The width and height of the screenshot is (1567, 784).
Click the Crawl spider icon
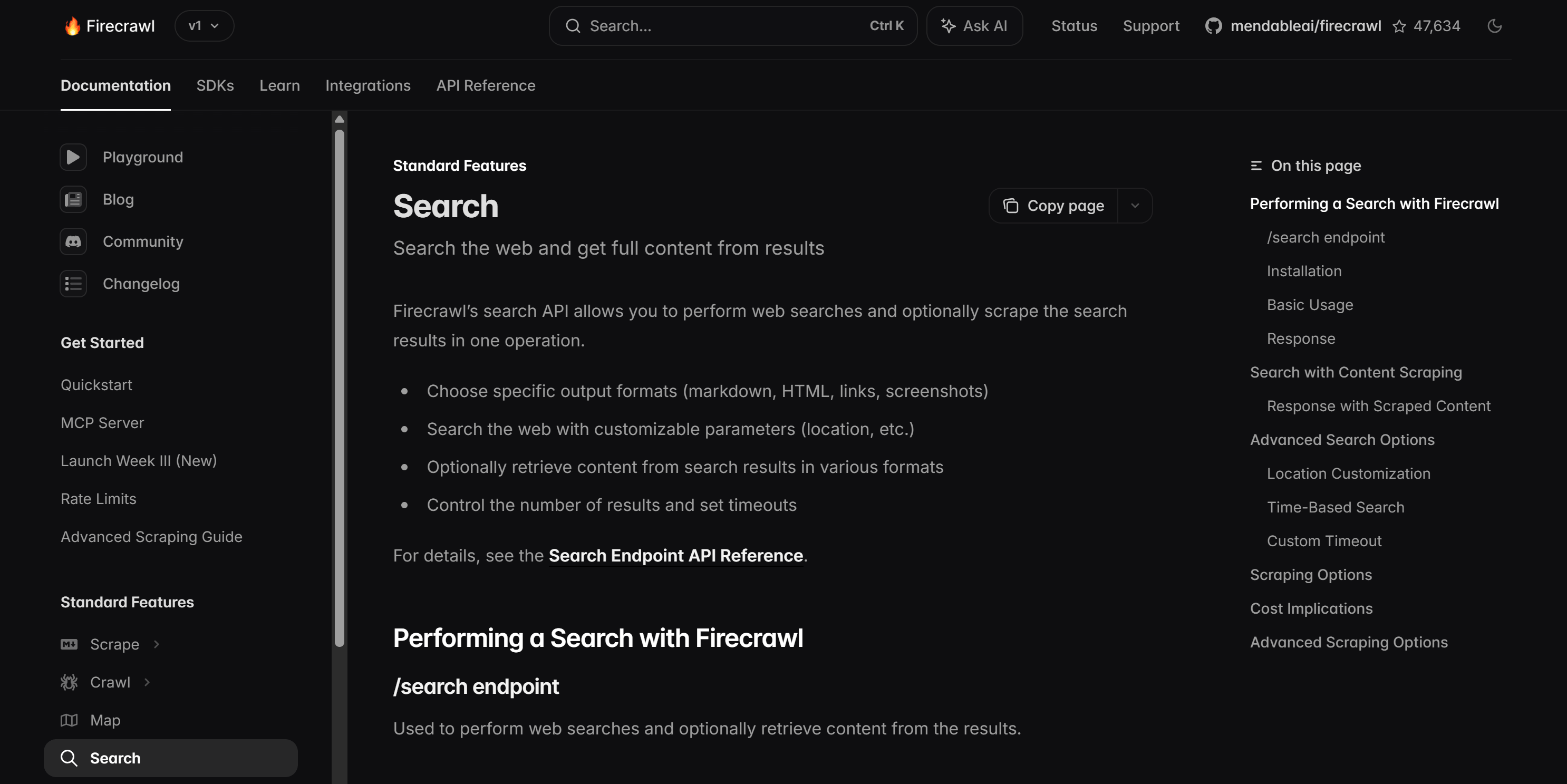pos(69,682)
